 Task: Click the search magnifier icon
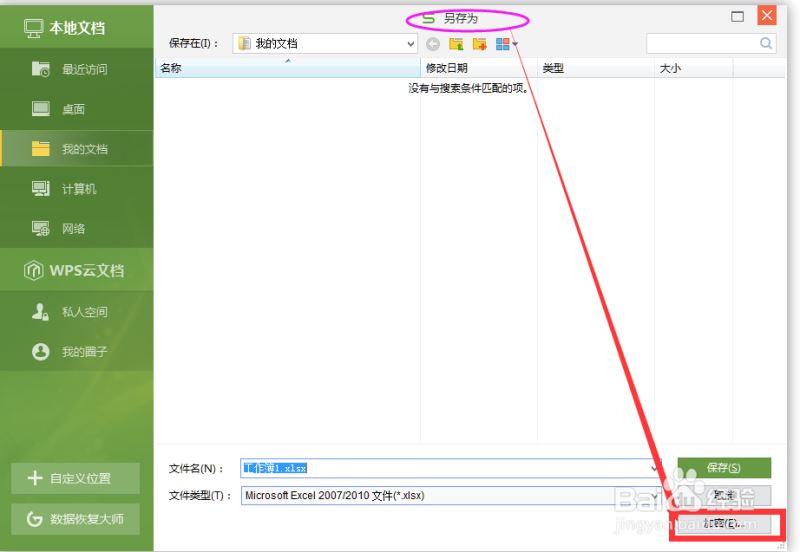tap(766, 43)
